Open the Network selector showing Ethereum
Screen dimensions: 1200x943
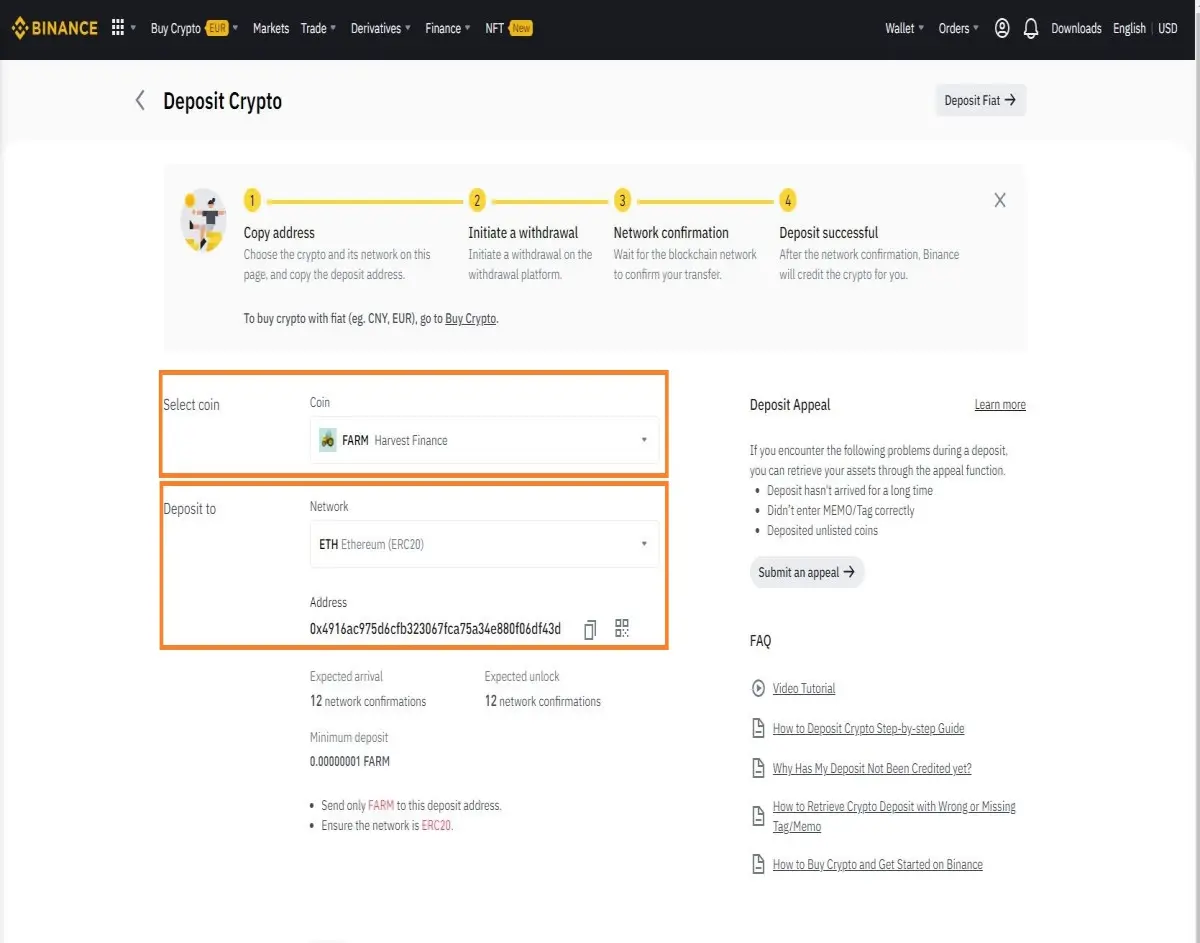485,544
